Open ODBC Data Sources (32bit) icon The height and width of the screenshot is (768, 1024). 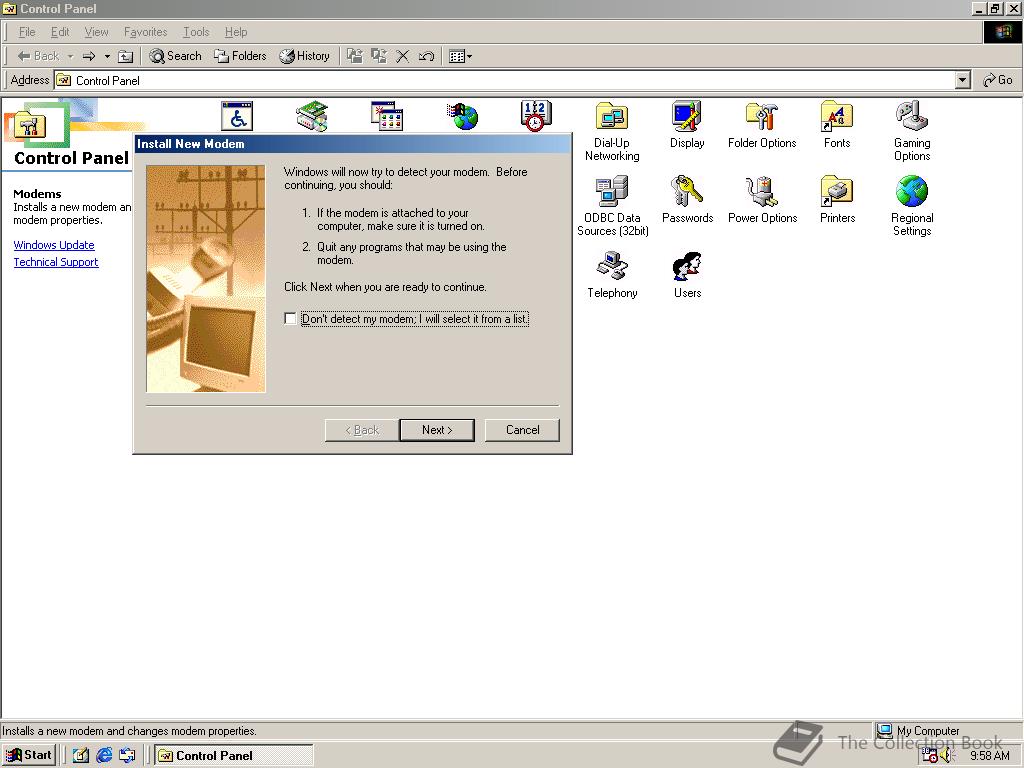613,206
